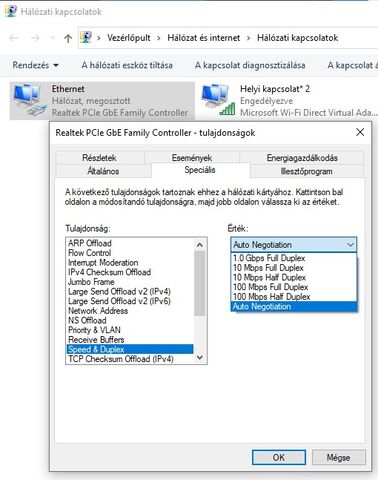The width and height of the screenshot is (378, 480).
Task: Select the Ethernet adapter icon
Action: click(x=29, y=100)
